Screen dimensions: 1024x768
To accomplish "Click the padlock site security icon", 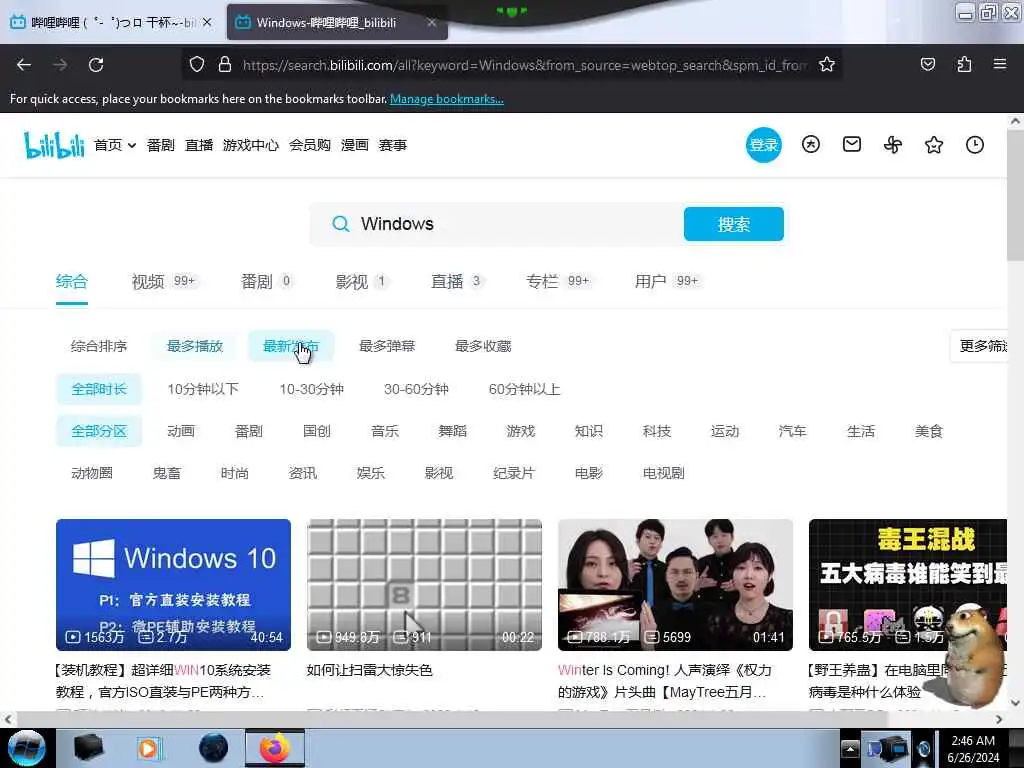I will point(225,64).
